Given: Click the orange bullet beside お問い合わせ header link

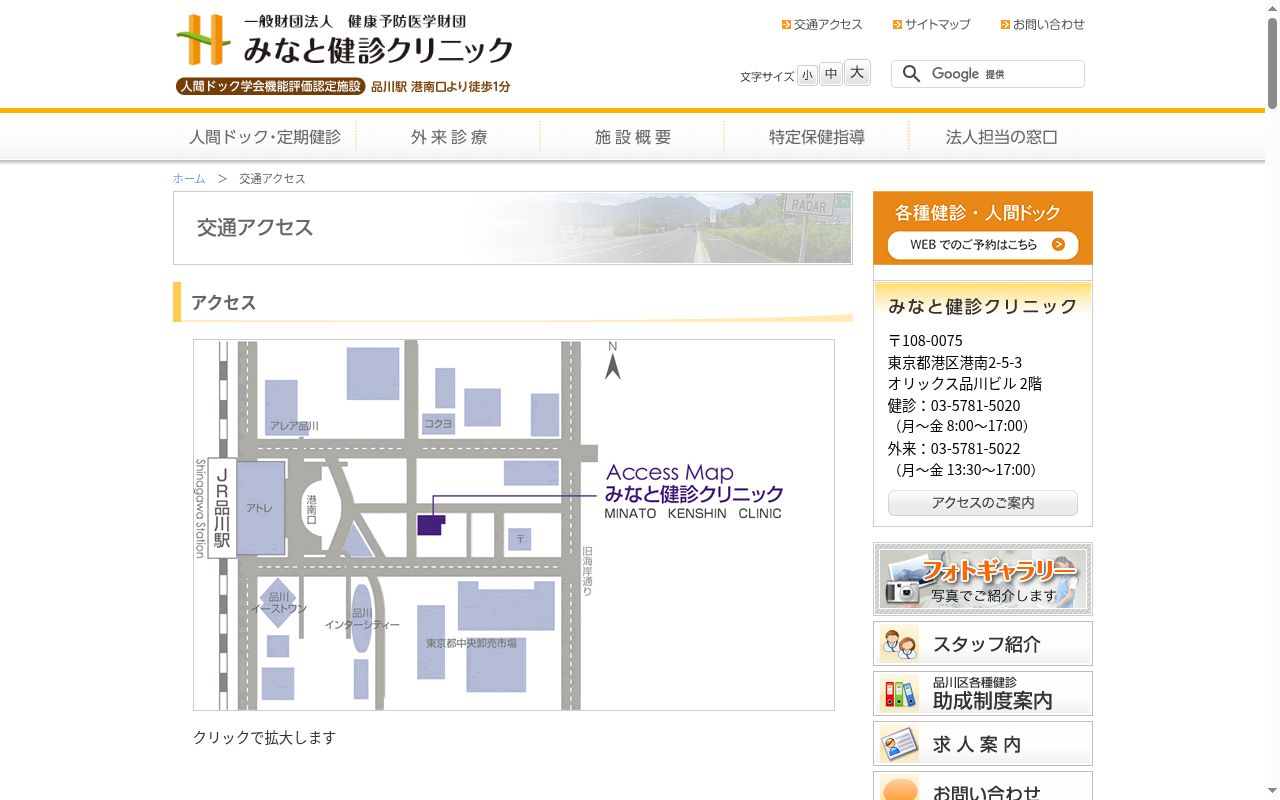Looking at the screenshot, I should tap(1006, 25).
